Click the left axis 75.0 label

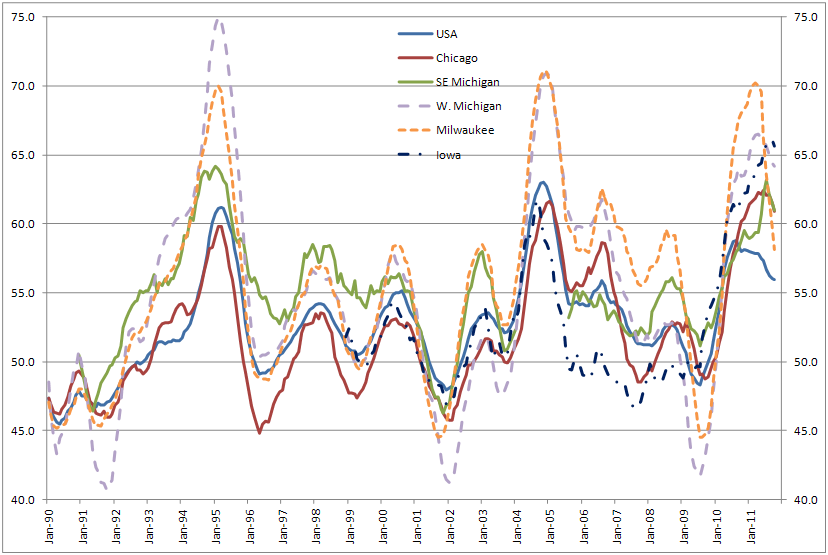click(x=23, y=17)
